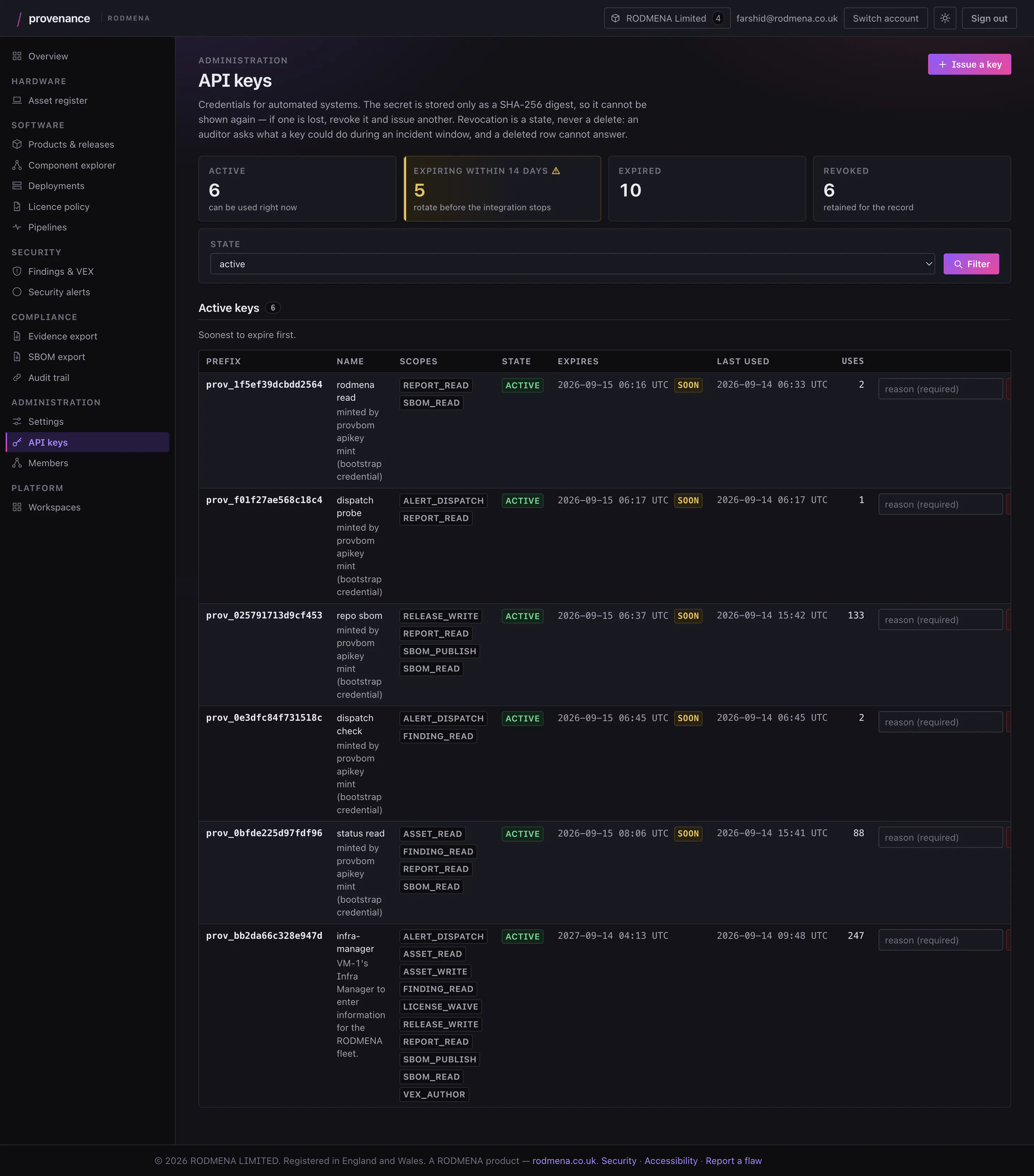Focus reason field for rodmena read key
This screenshot has height=1176, width=1034.
pos(940,389)
